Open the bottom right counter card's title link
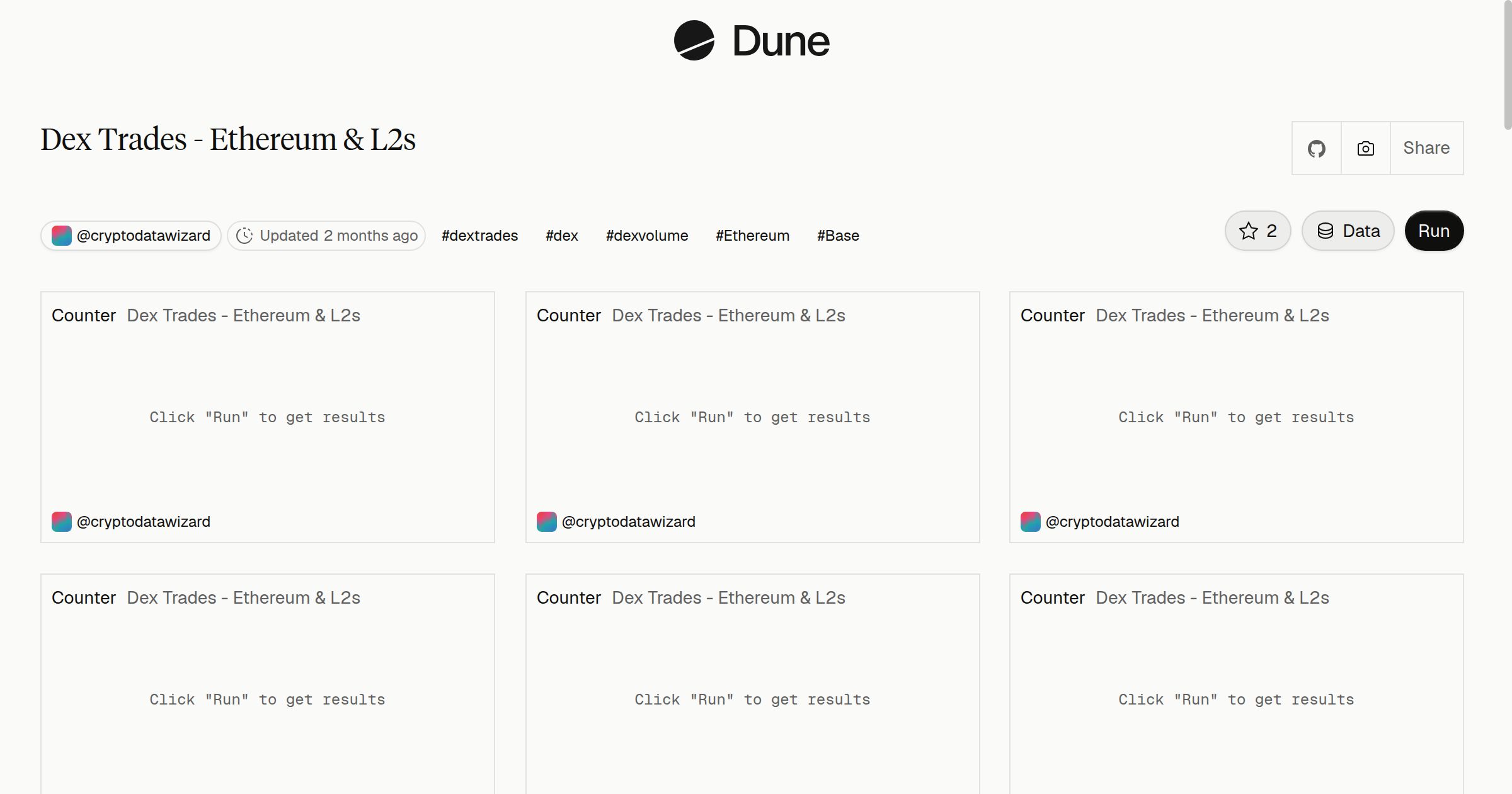1512x794 pixels. pyautogui.click(x=1212, y=597)
